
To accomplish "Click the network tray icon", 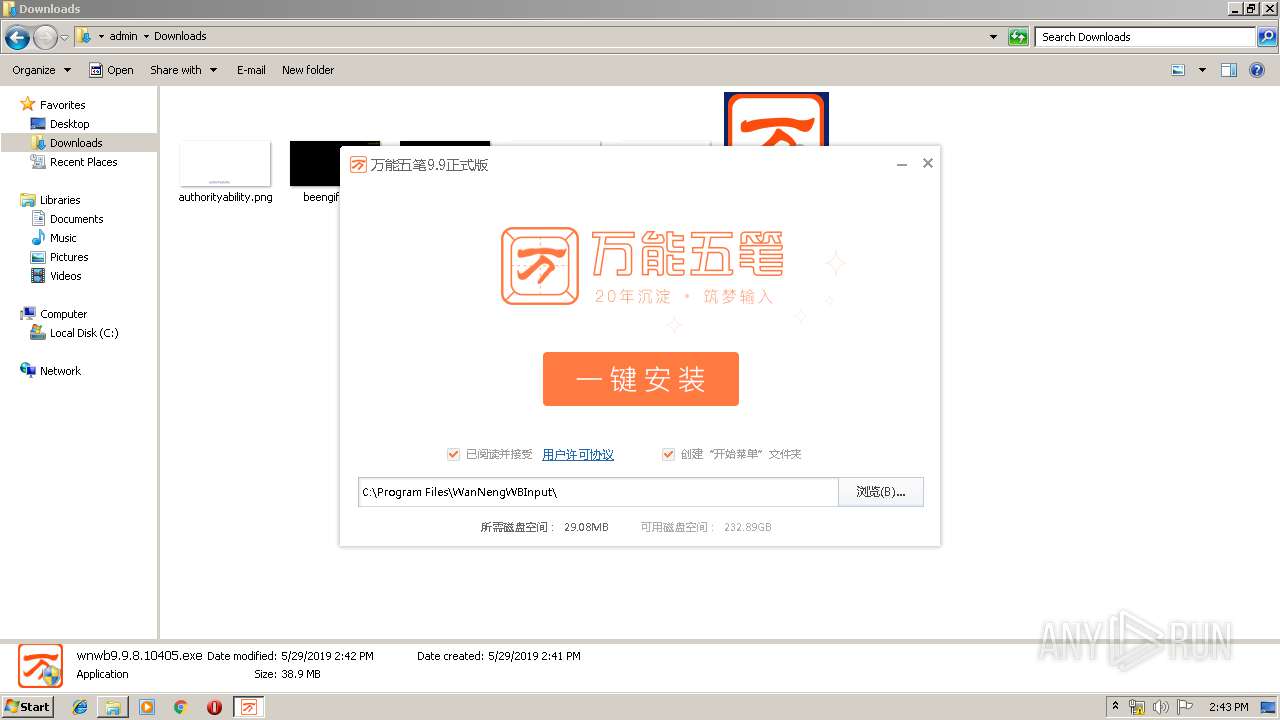I will tap(1137, 707).
